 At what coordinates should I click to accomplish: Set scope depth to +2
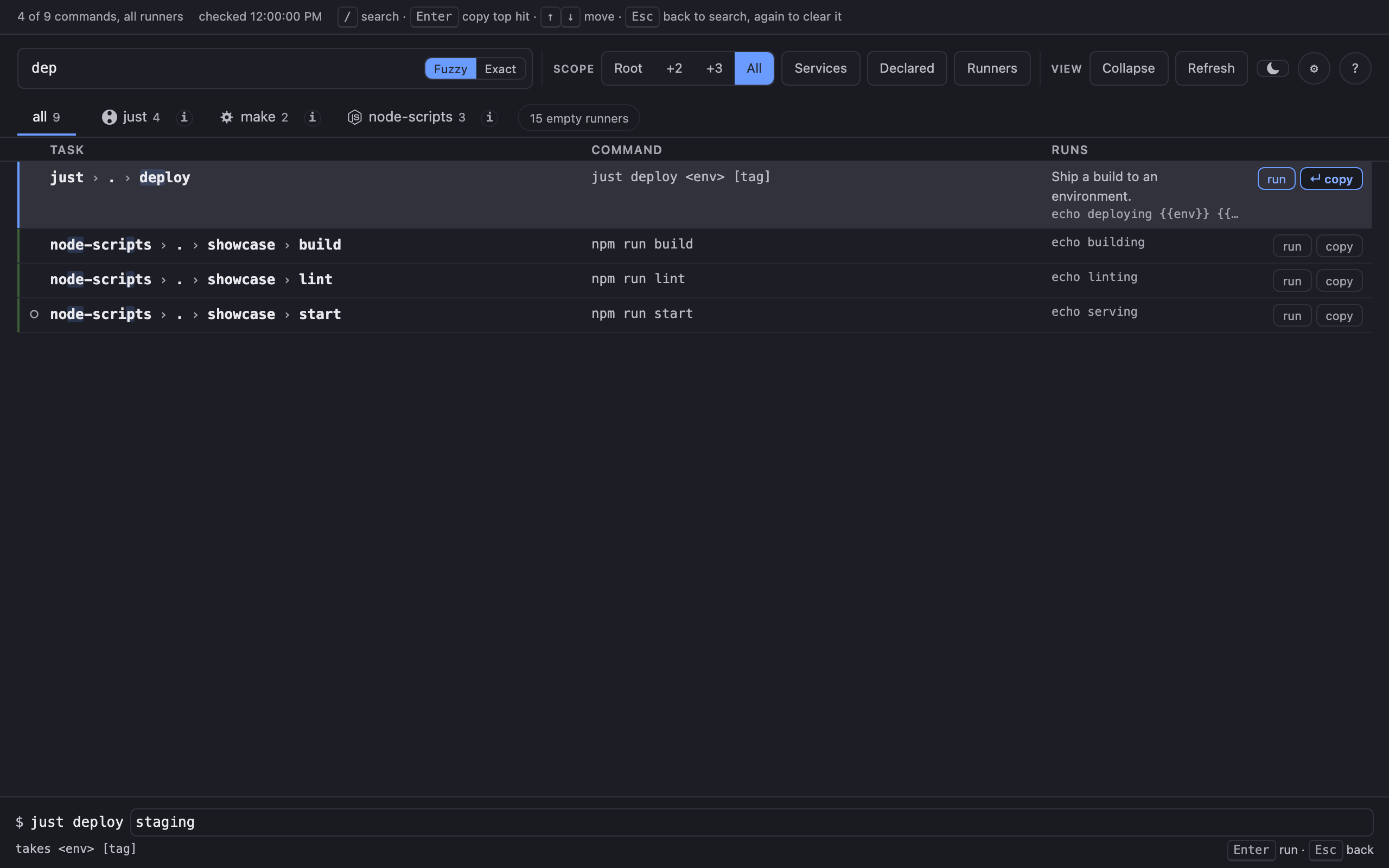pos(674,68)
